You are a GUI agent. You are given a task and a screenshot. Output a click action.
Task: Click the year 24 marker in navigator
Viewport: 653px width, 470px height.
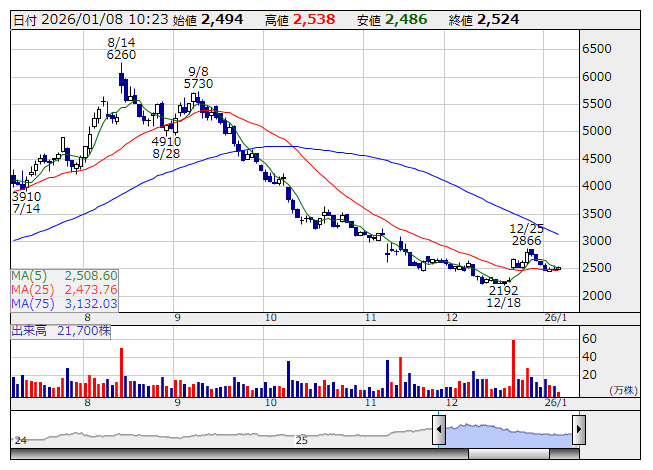coord(20,439)
